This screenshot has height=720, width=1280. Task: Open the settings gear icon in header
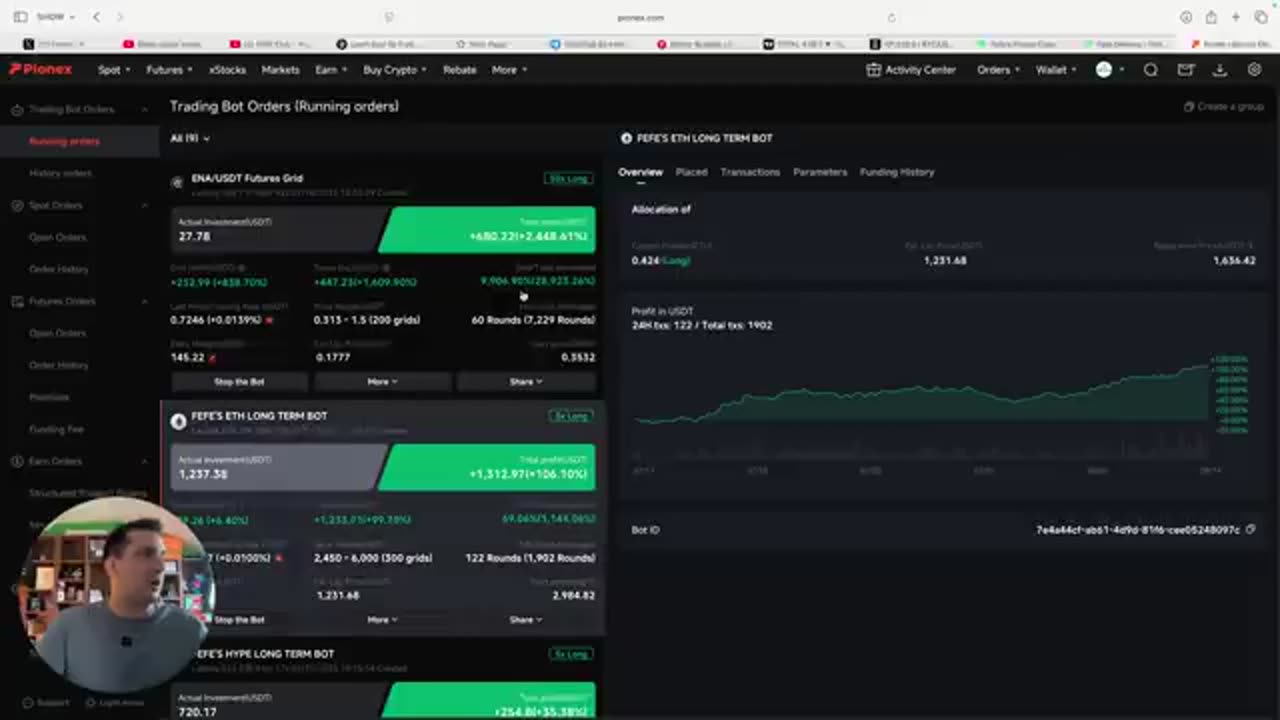pos(1254,70)
